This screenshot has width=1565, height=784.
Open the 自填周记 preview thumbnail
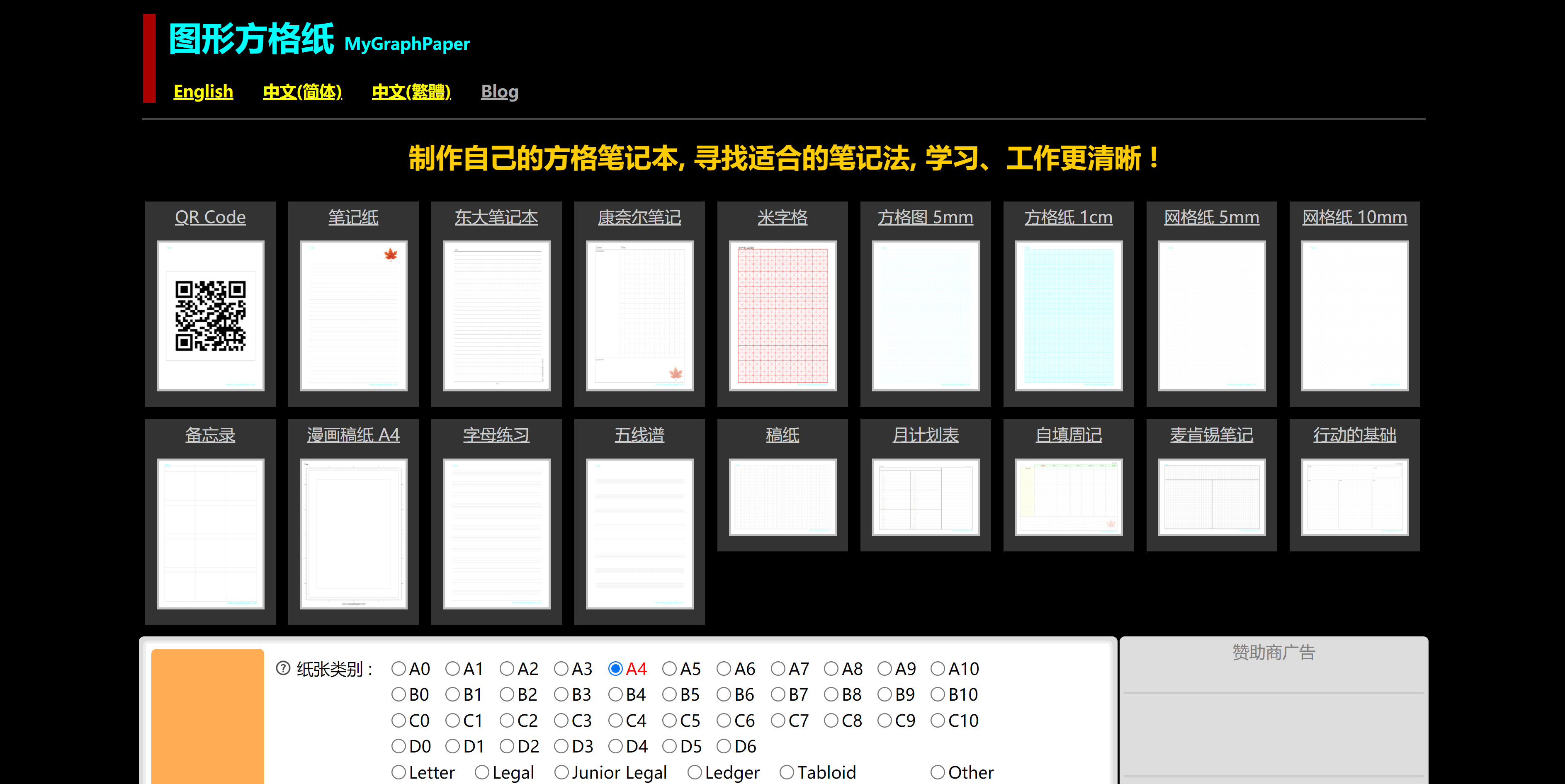[1069, 498]
